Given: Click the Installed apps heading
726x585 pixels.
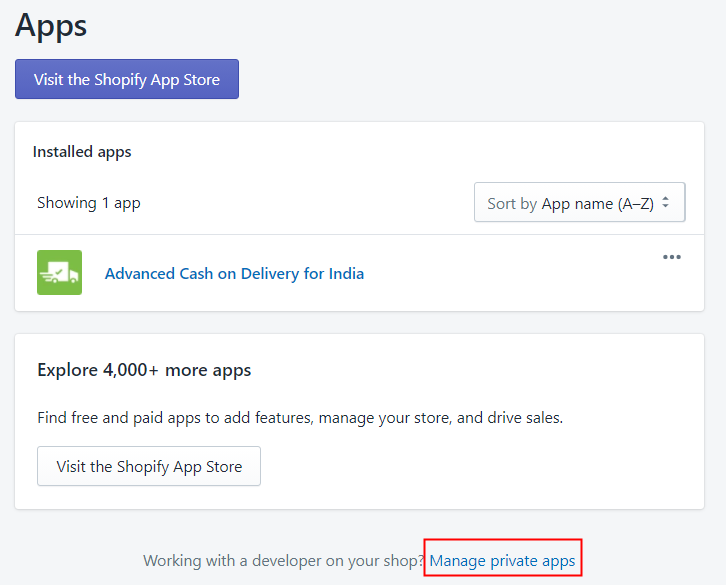Looking at the screenshot, I should [x=82, y=152].
